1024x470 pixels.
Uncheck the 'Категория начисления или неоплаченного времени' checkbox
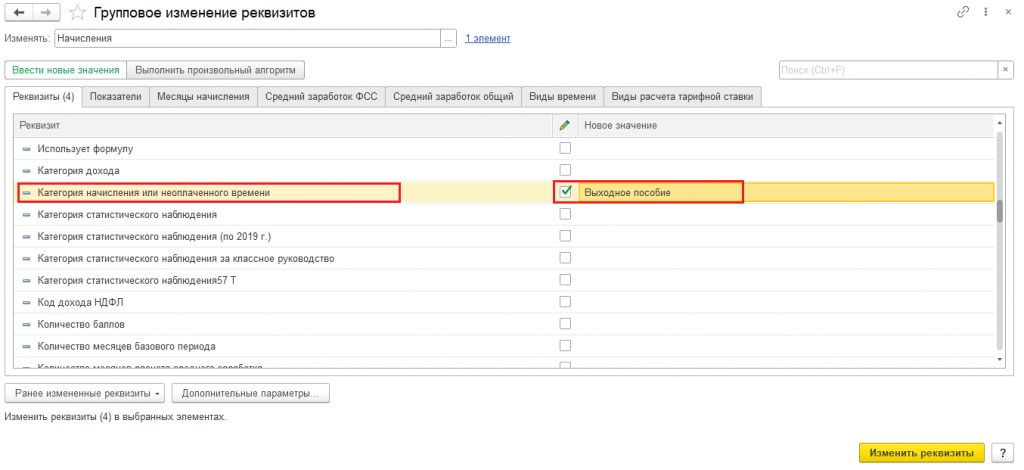[x=565, y=192]
